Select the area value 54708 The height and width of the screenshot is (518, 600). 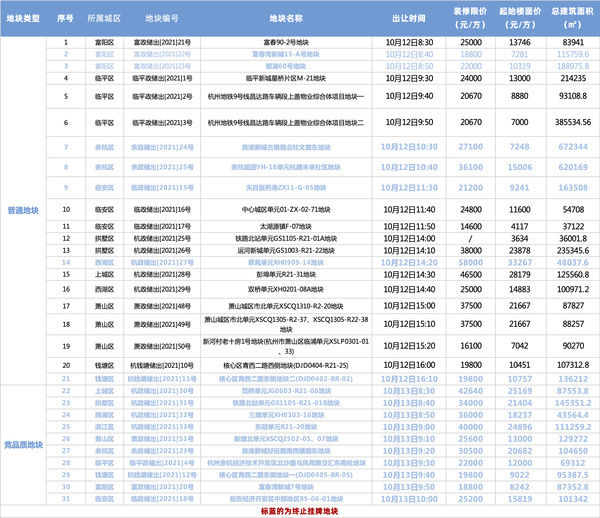pyautogui.click(x=573, y=210)
